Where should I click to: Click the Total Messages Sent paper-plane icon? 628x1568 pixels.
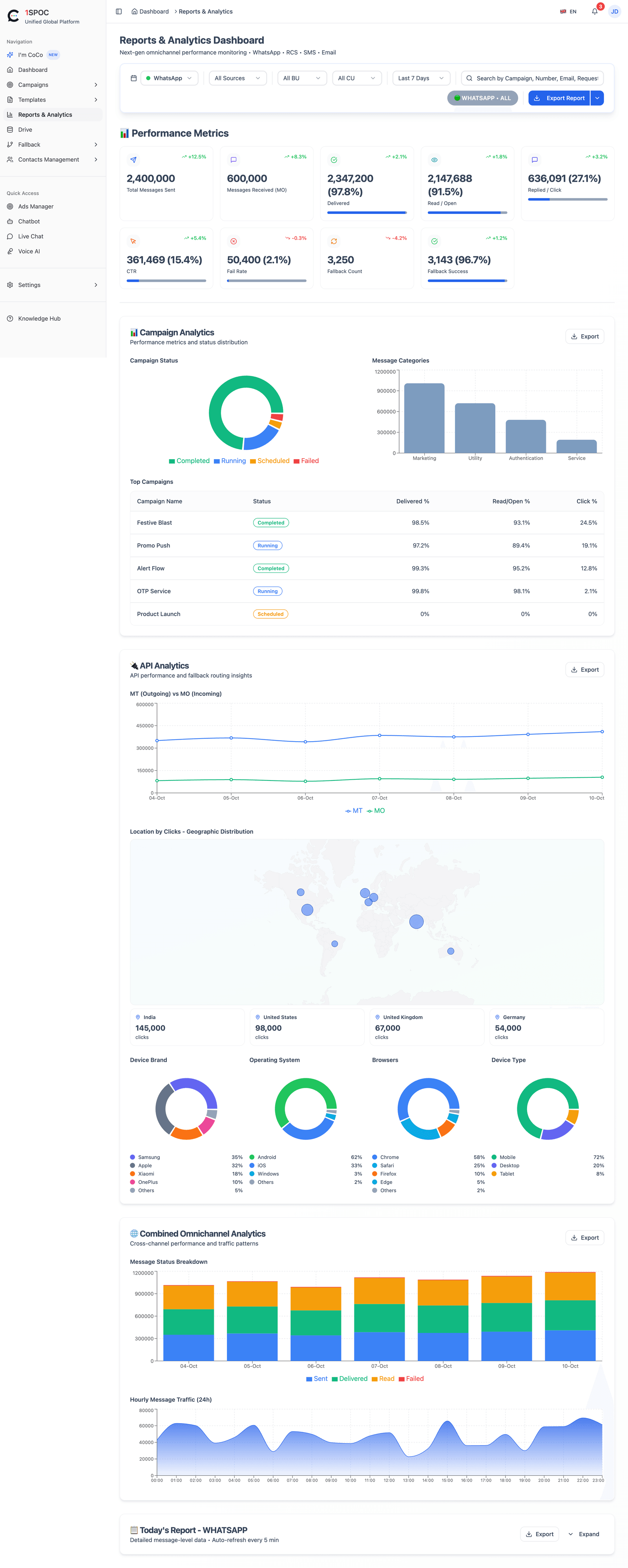(x=133, y=160)
